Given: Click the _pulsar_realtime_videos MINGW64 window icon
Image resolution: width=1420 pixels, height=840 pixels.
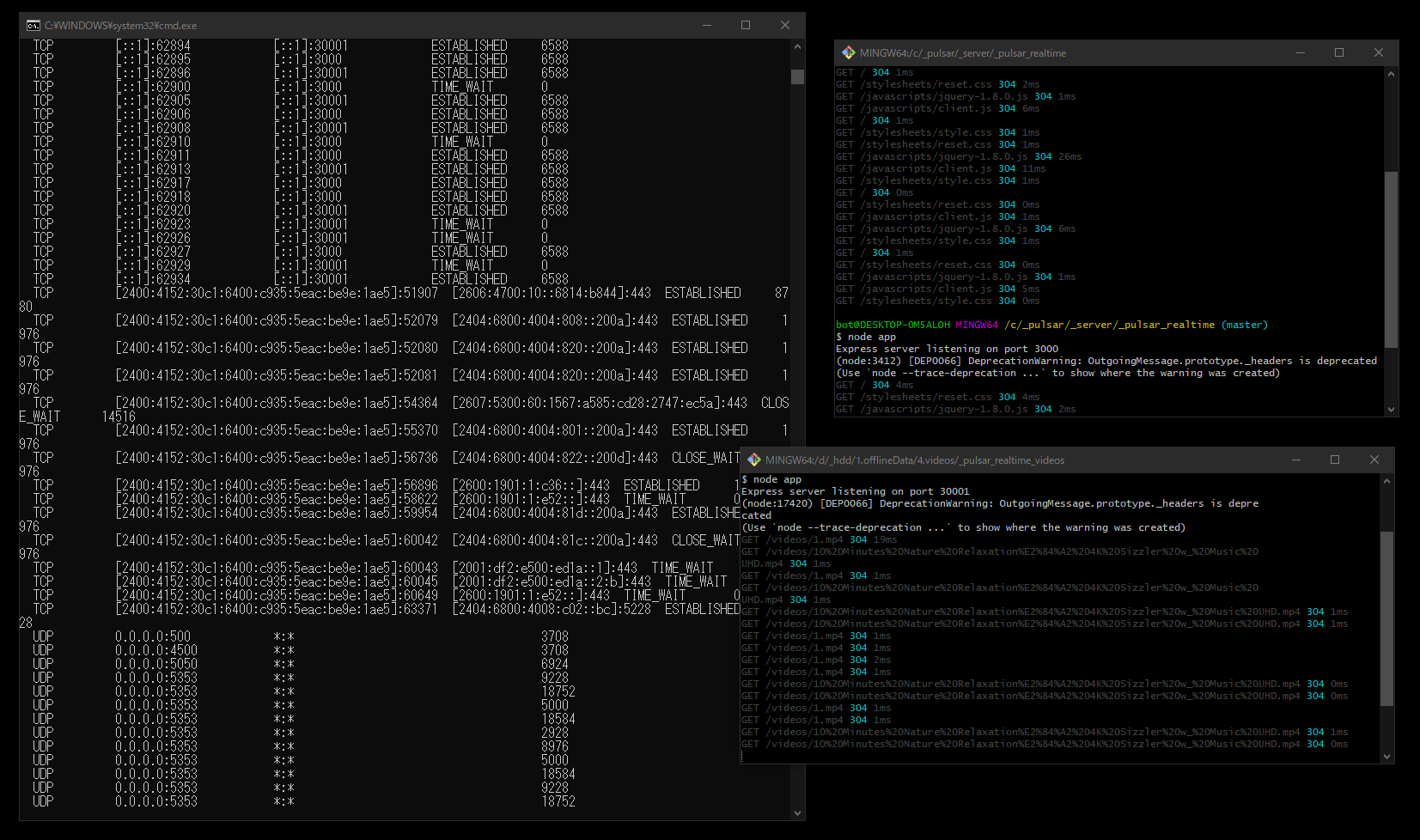Looking at the screenshot, I should tap(754, 460).
